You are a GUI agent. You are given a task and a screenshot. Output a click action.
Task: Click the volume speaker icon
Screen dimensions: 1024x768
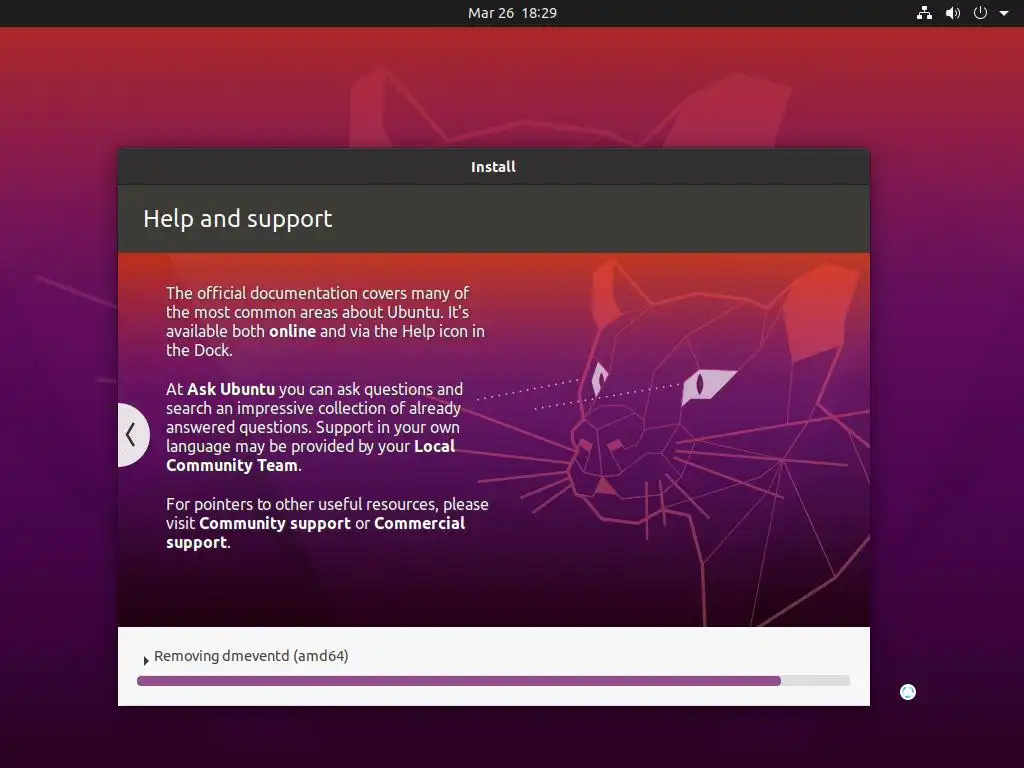coord(953,13)
